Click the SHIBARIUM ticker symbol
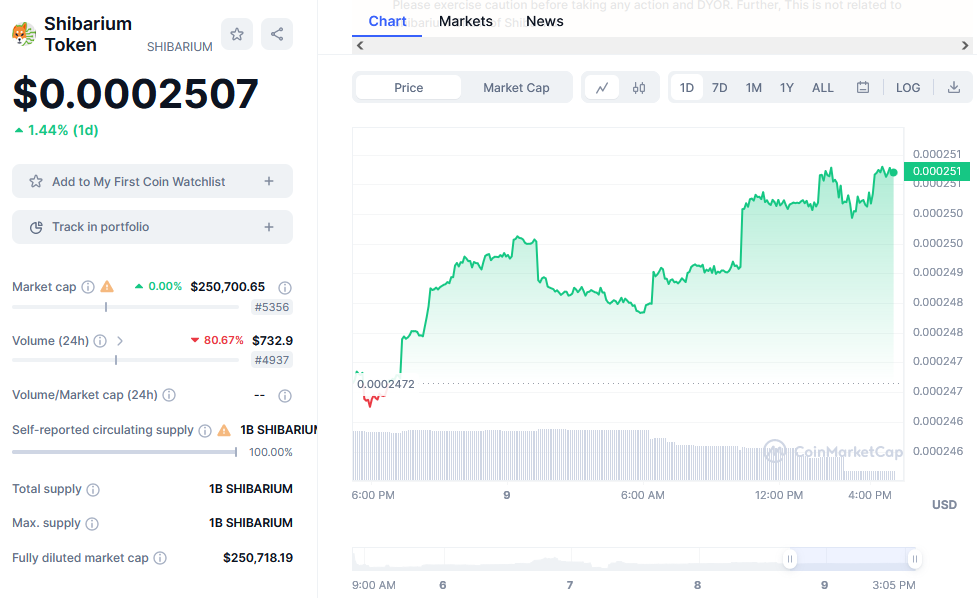 [x=179, y=47]
